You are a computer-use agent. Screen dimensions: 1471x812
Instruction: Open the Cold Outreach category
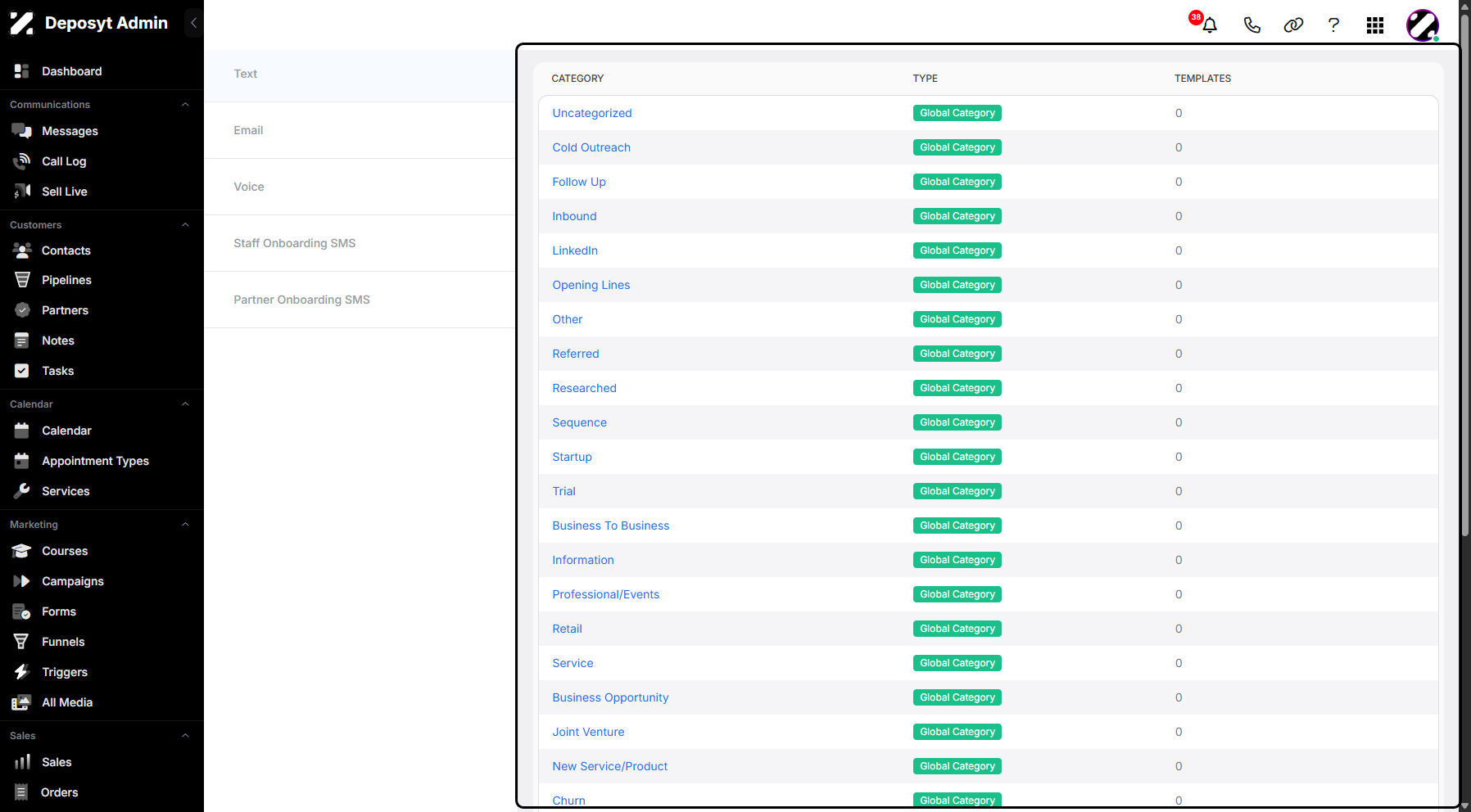[591, 147]
